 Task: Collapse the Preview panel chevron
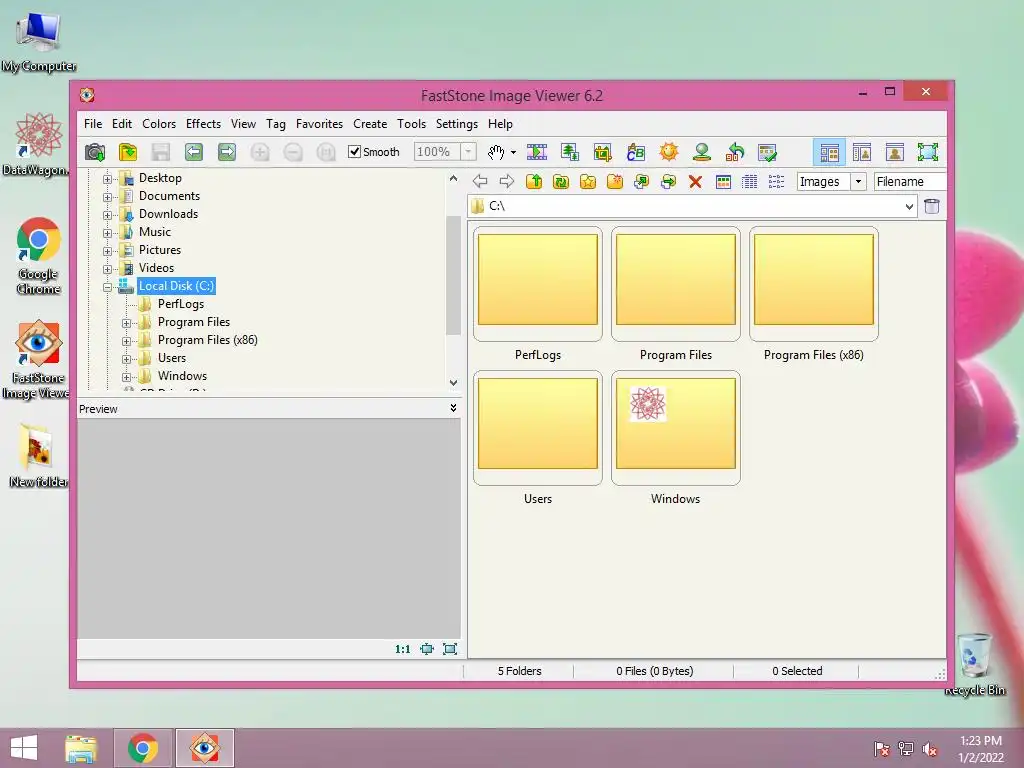click(453, 408)
